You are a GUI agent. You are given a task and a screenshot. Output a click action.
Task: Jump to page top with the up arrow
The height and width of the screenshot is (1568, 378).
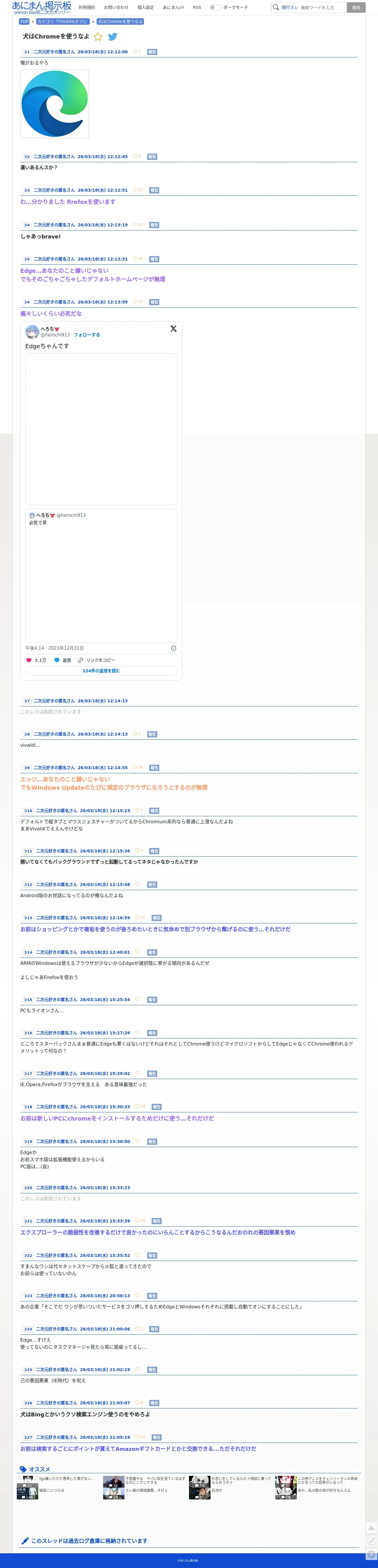[371, 1529]
